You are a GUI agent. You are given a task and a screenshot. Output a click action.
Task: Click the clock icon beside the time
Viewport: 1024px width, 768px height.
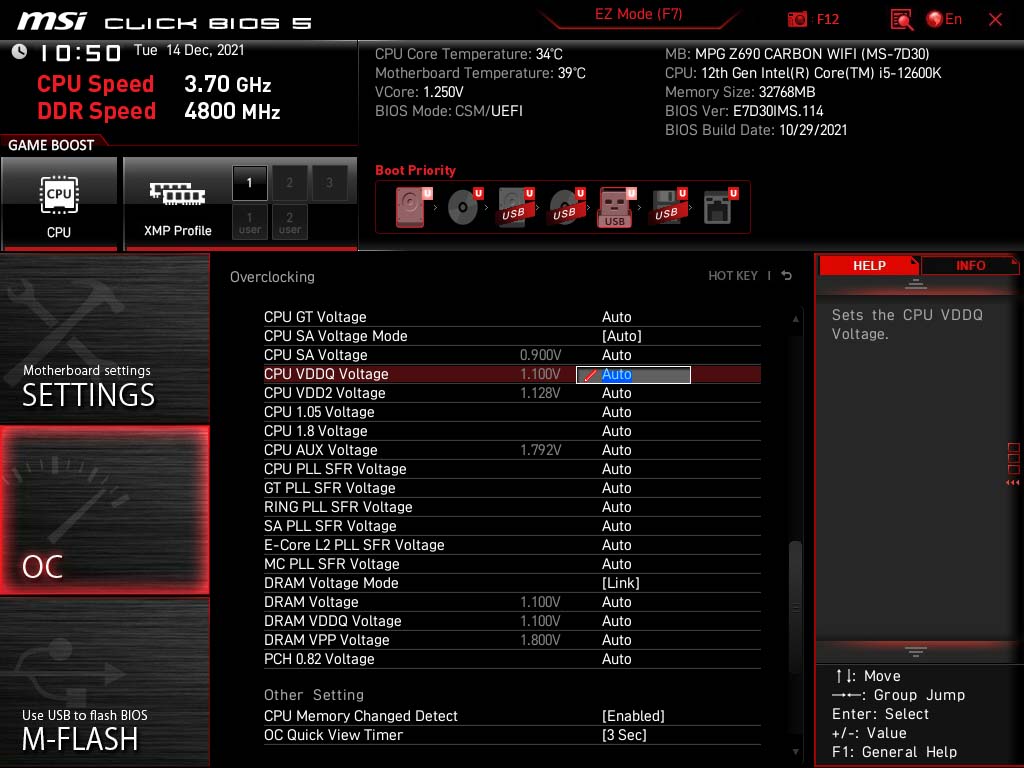click(x=19, y=51)
